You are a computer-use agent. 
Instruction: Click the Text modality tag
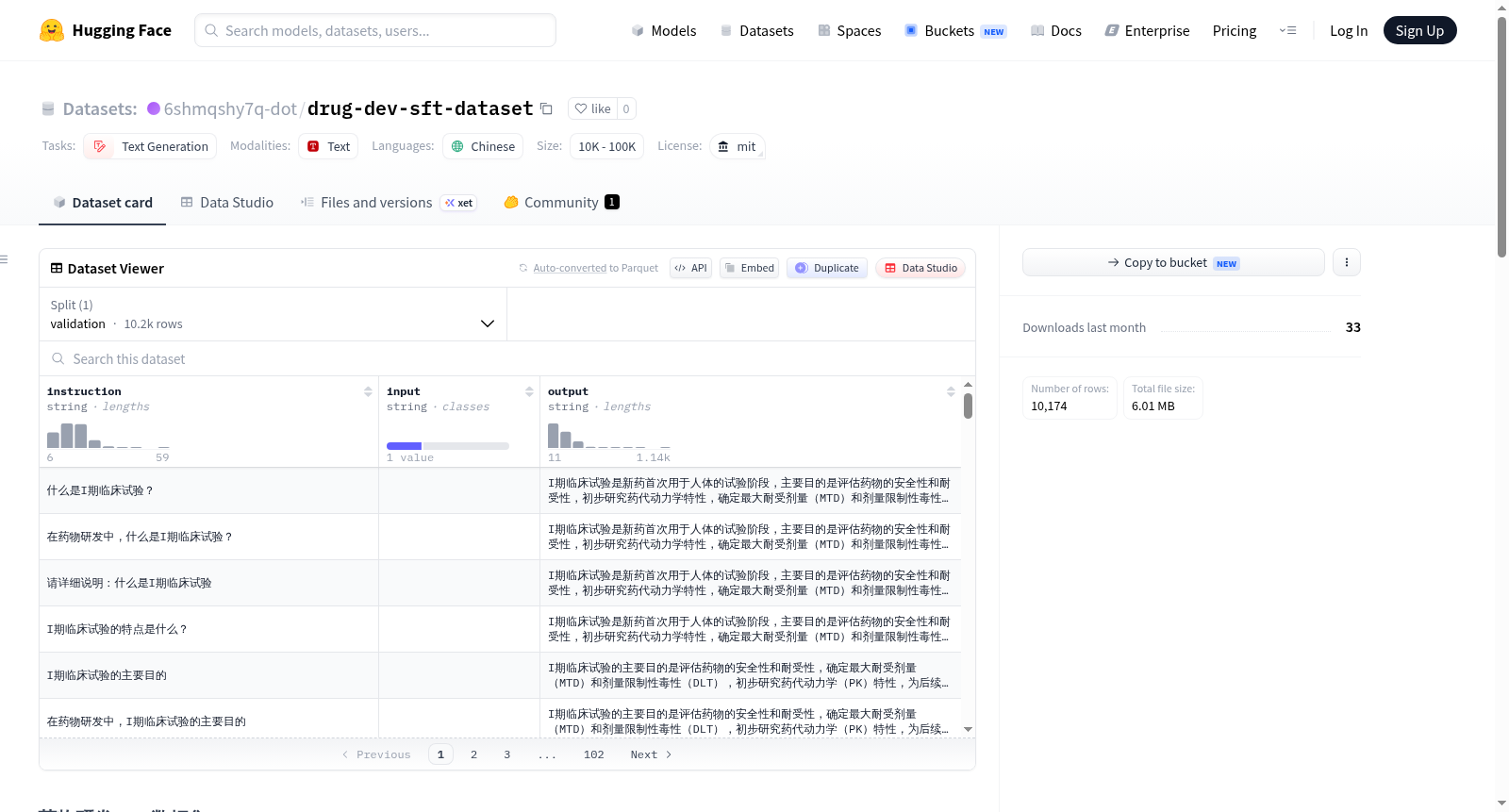point(328,146)
